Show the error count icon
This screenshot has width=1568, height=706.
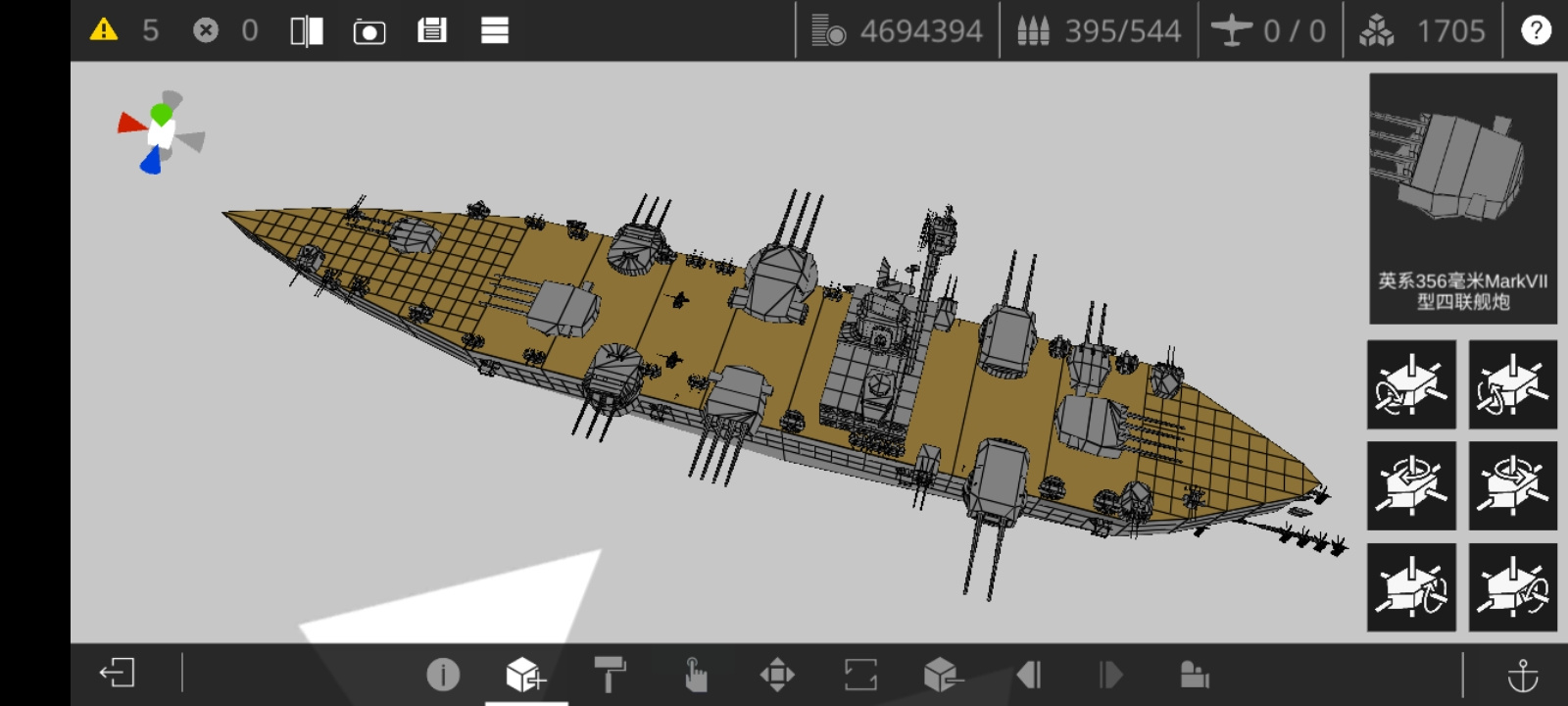tap(206, 30)
